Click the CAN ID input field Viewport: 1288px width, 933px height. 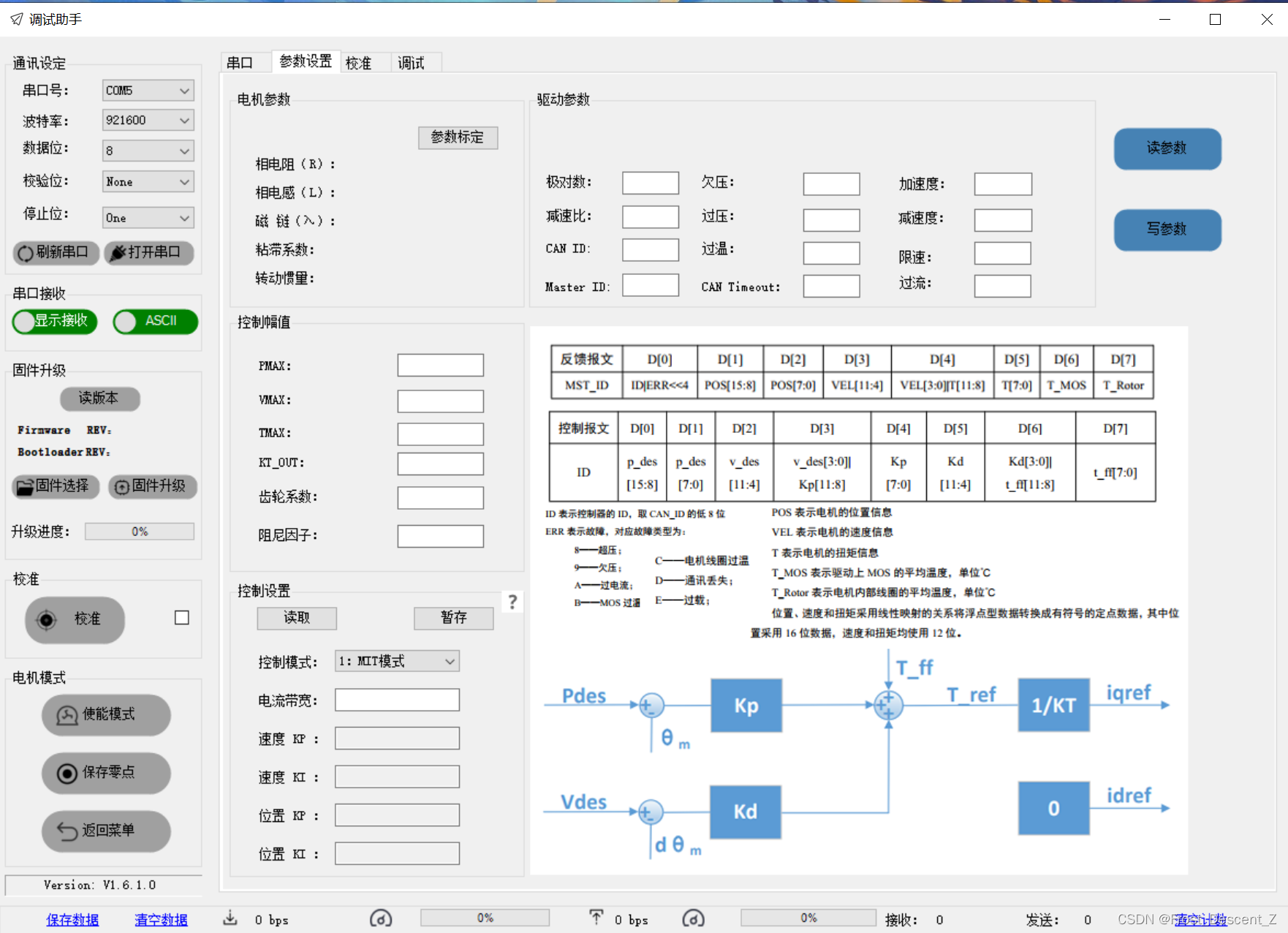pyautogui.click(x=651, y=249)
